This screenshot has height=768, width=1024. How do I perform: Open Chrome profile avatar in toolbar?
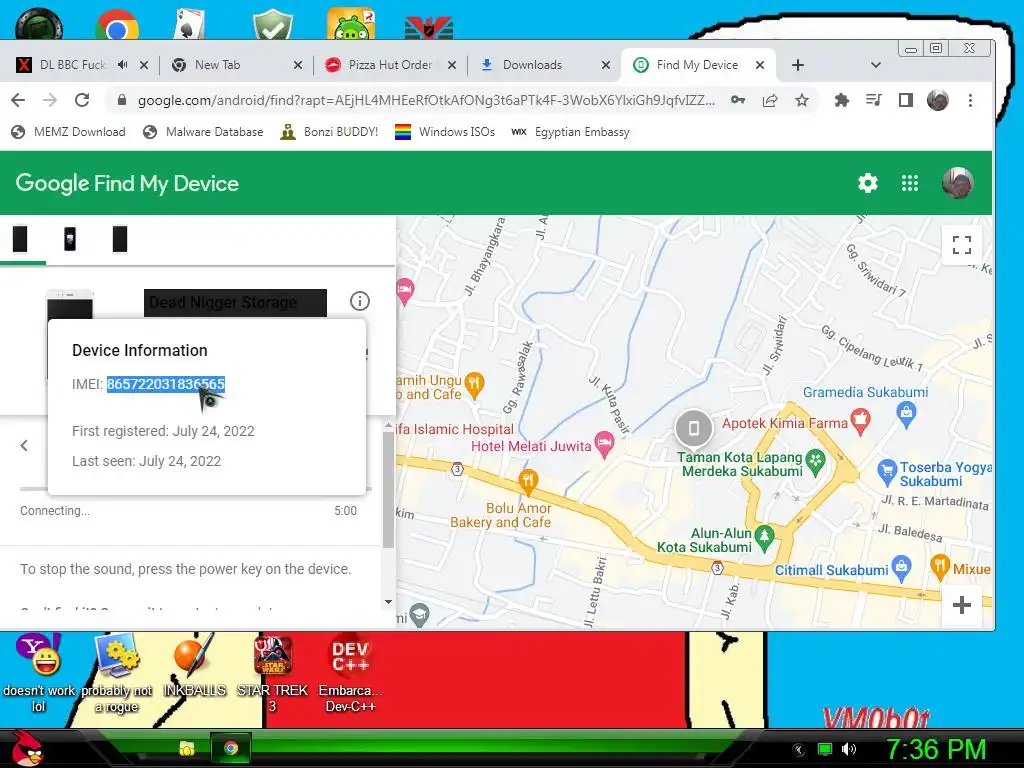pyautogui.click(x=938, y=100)
